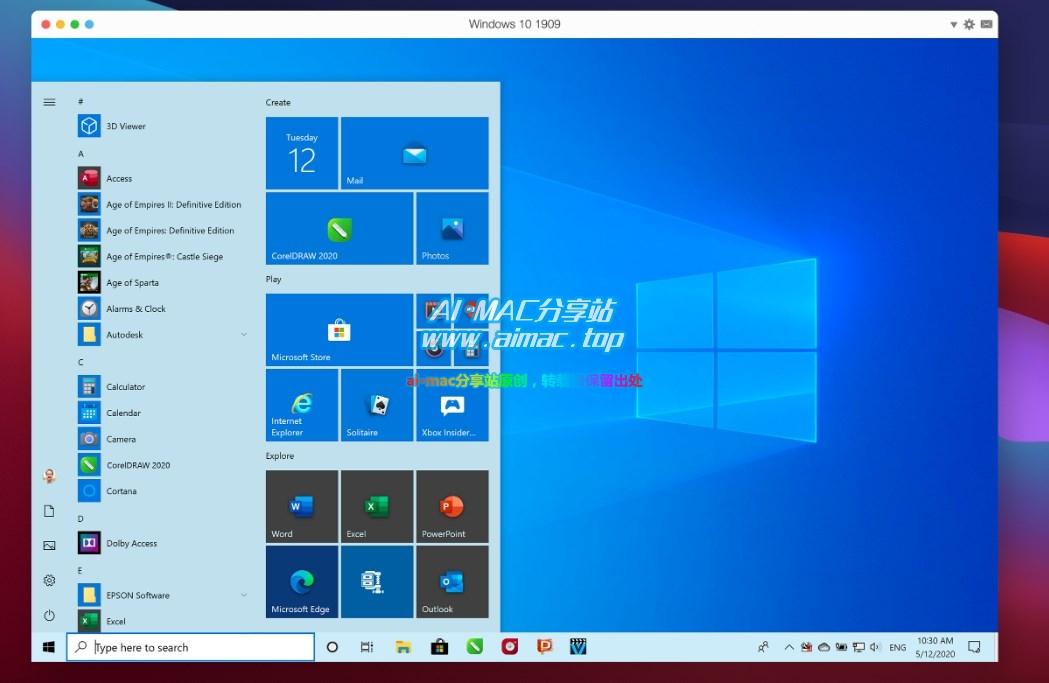Open the user account menu
Screen dimensions: 1049x683
pos(50,476)
